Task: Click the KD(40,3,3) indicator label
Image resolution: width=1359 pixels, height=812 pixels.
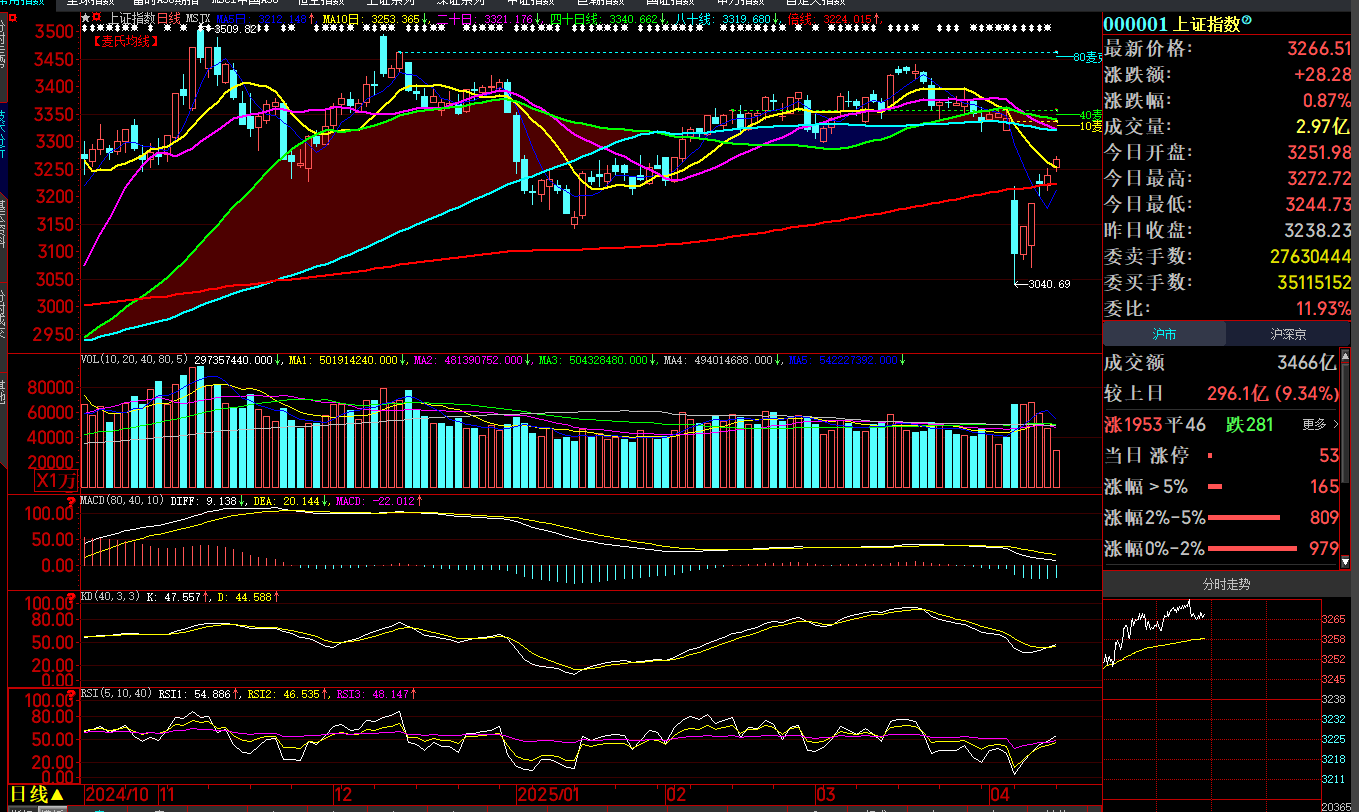Action: (x=112, y=596)
